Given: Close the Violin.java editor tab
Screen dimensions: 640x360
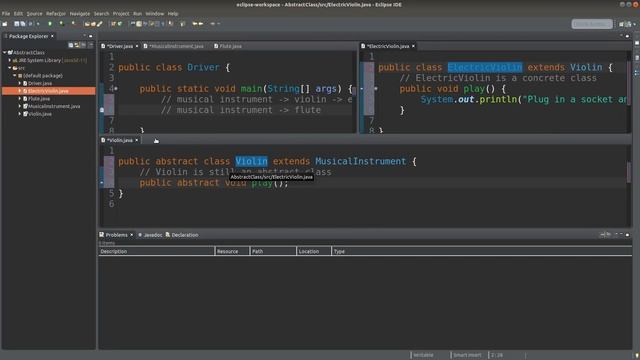Looking at the screenshot, I should (137, 140).
